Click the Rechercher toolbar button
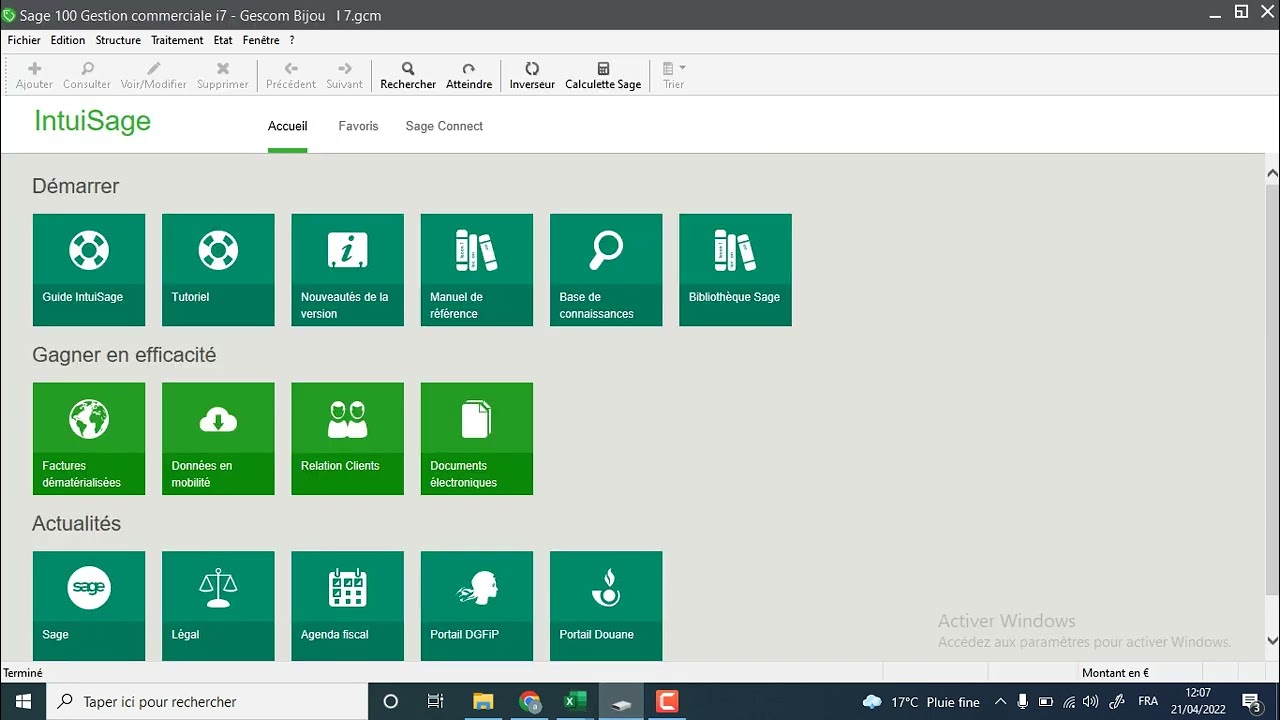Image resolution: width=1280 pixels, height=720 pixels. pos(408,76)
